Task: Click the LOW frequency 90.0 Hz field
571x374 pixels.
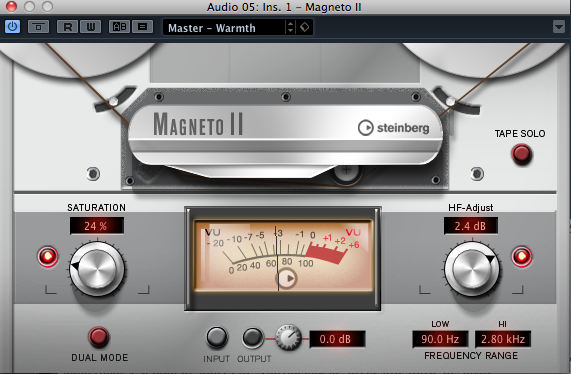Action: click(440, 339)
